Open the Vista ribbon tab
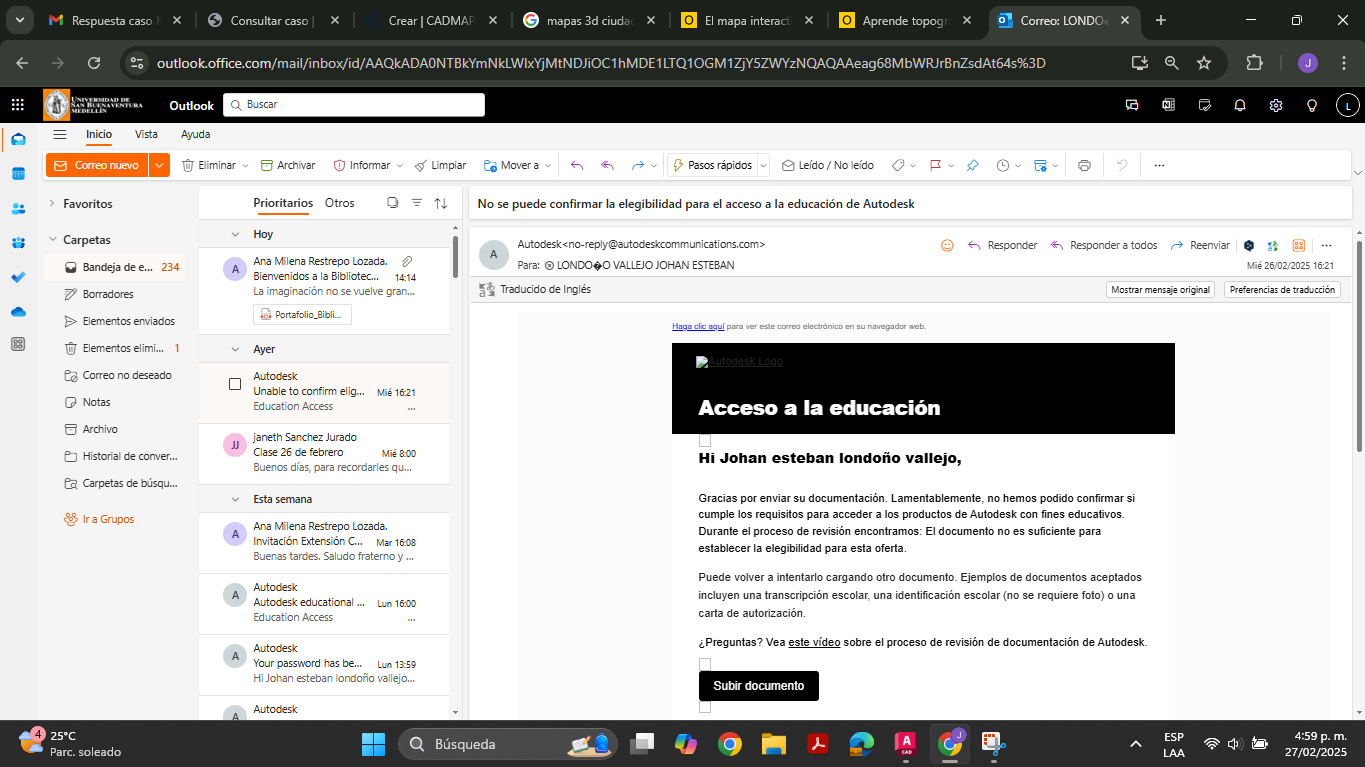The height and width of the screenshot is (767, 1365). coord(146,134)
